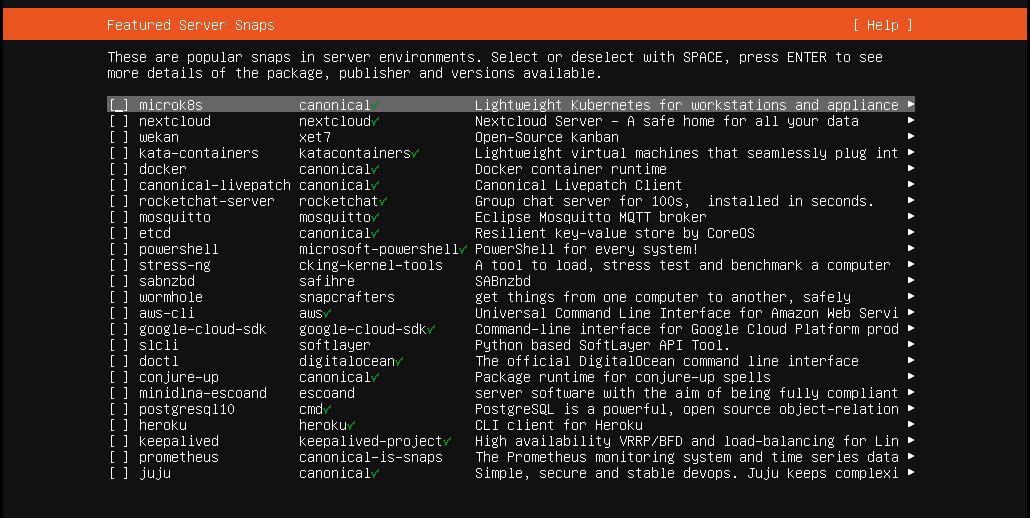
Task: Click the safihre publisher text
Action: point(327,281)
